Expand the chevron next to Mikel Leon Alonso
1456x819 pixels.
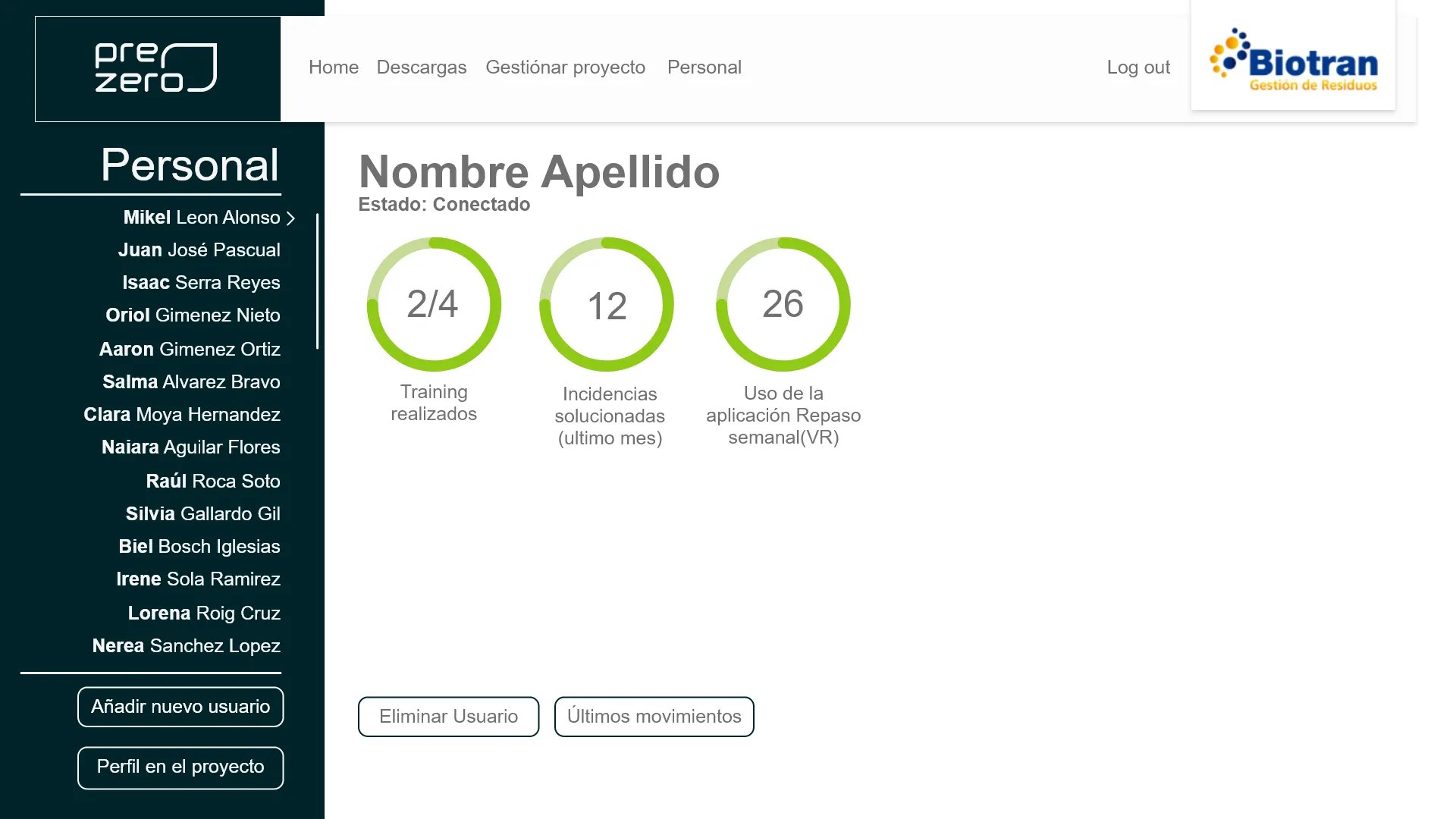click(290, 218)
